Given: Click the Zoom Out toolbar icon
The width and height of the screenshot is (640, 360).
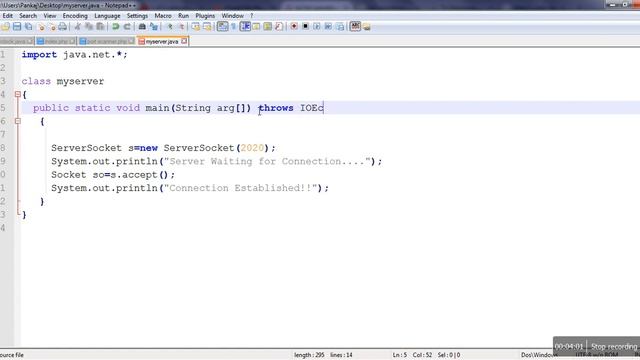Looking at the screenshot, I should (181, 27).
